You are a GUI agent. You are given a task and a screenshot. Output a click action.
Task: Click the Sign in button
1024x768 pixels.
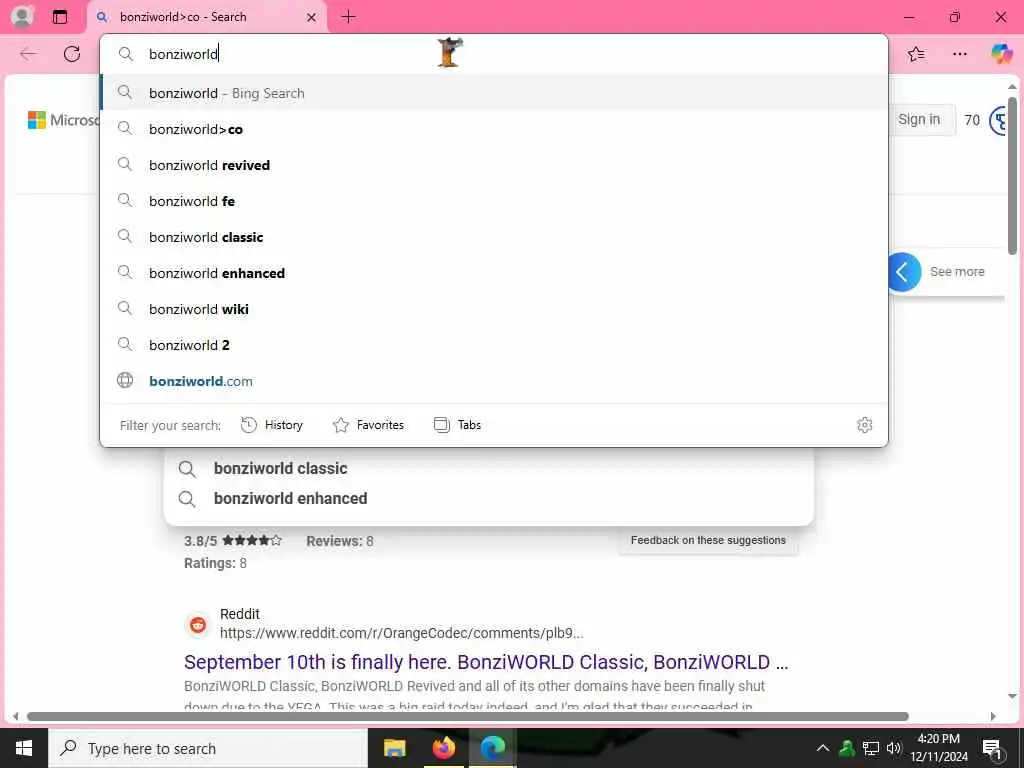coord(921,120)
